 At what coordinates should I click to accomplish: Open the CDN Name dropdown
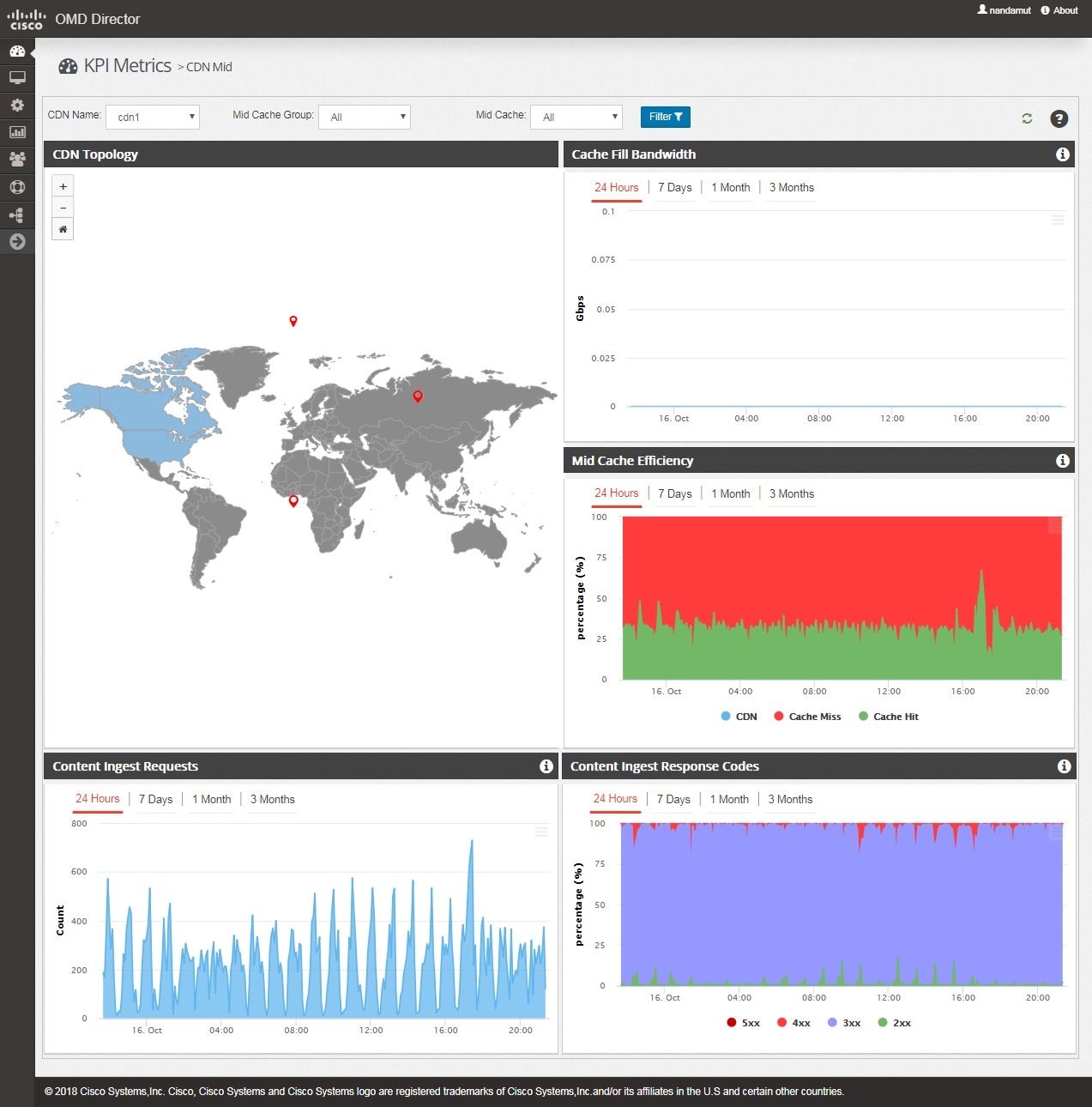click(x=153, y=117)
